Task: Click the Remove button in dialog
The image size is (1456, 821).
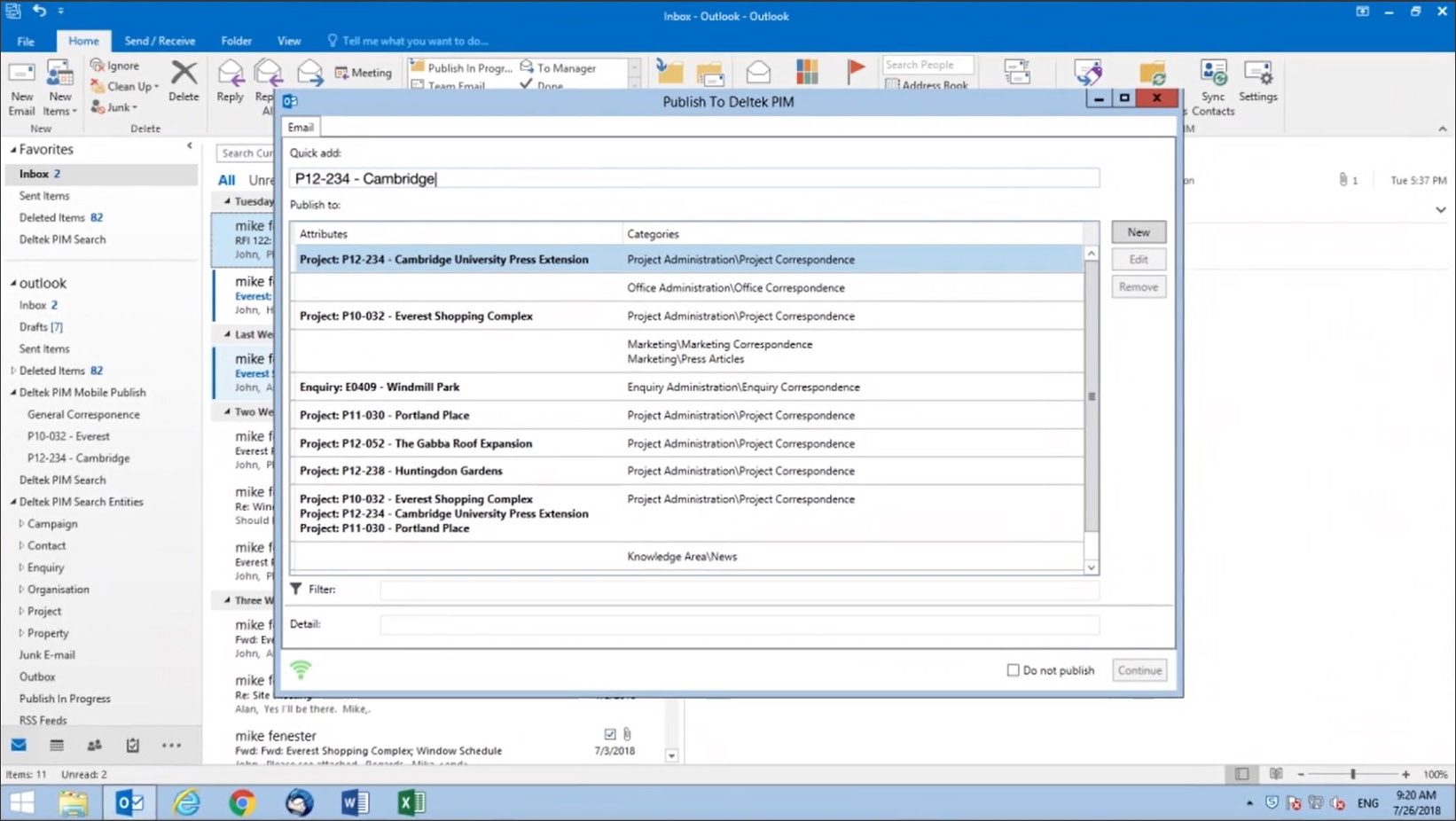Action: [1139, 287]
